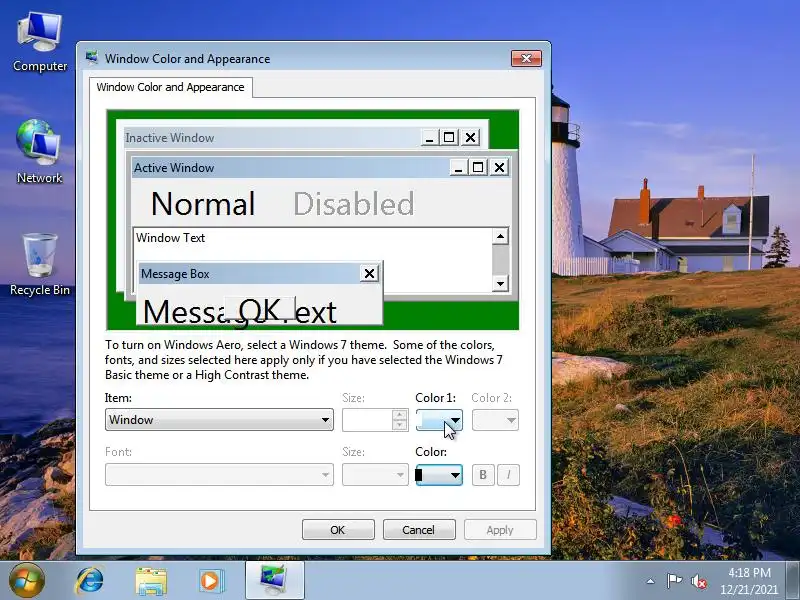Image resolution: width=800 pixels, height=600 pixels.
Task: Click Message Box title in preview
Action: click(175, 274)
